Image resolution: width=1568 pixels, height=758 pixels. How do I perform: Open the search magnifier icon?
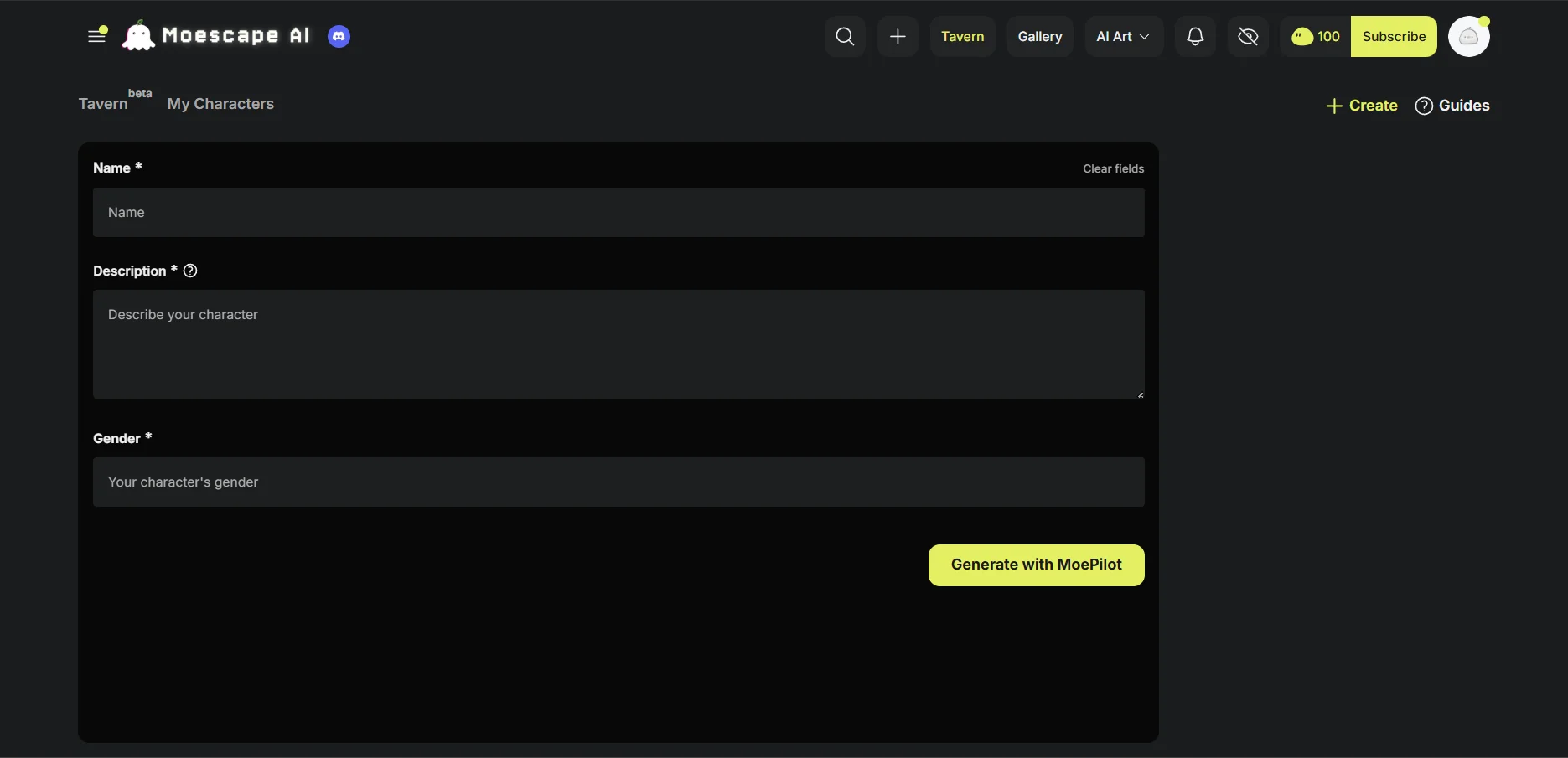(845, 36)
